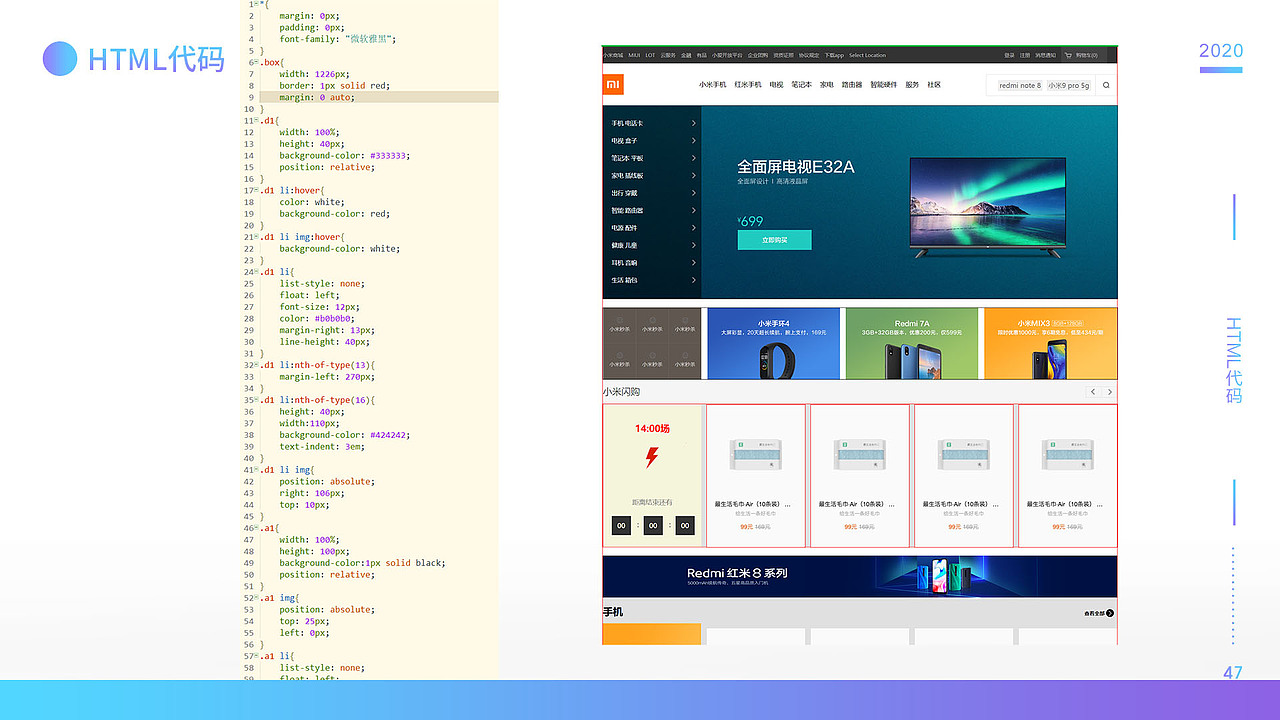Click the previous arrow in 小米闪购 section
Viewport: 1280px width, 720px height.
click(x=1093, y=392)
